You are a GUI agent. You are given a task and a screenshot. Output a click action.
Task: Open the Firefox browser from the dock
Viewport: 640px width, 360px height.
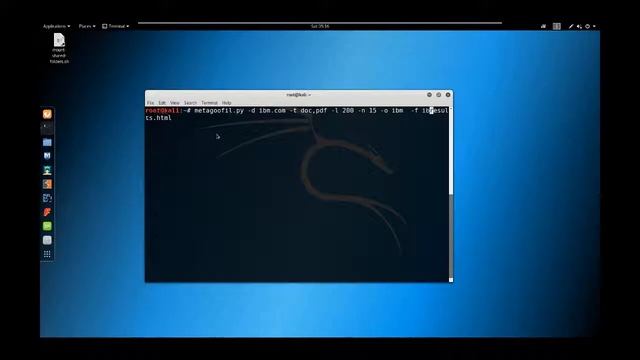(x=47, y=114)
